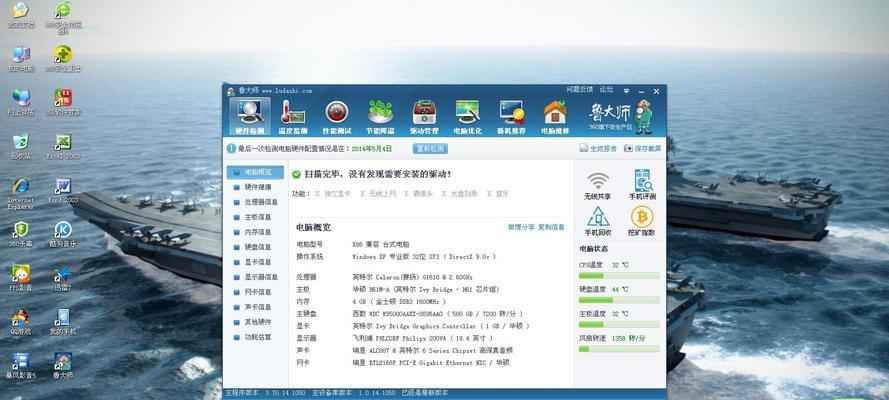Select 硬盘信息 in the sidebar
Viewport: 889px width, 400px height.
(255, 247)
